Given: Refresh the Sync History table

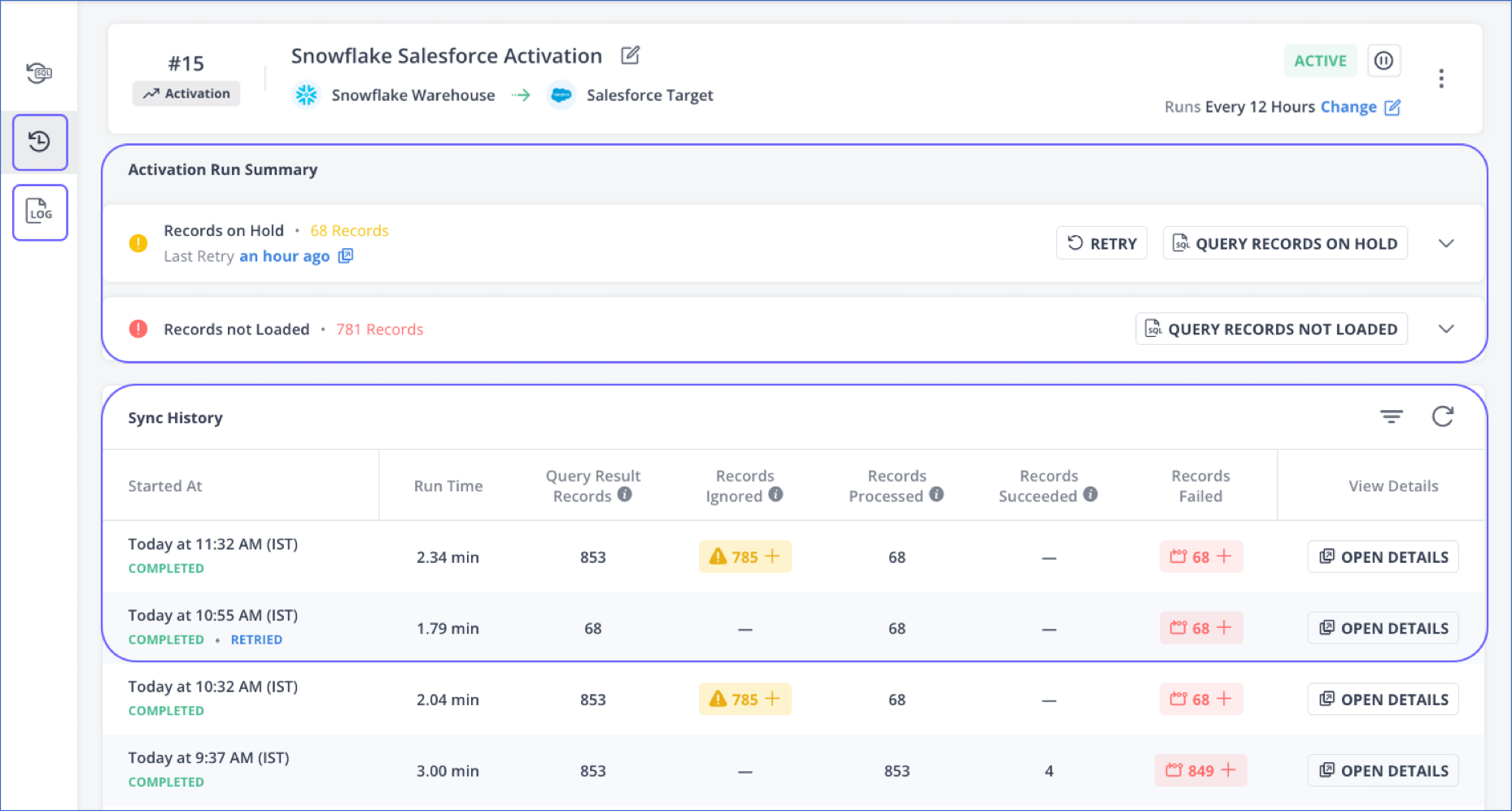Looking at the screenshot, I should 1443,416.
